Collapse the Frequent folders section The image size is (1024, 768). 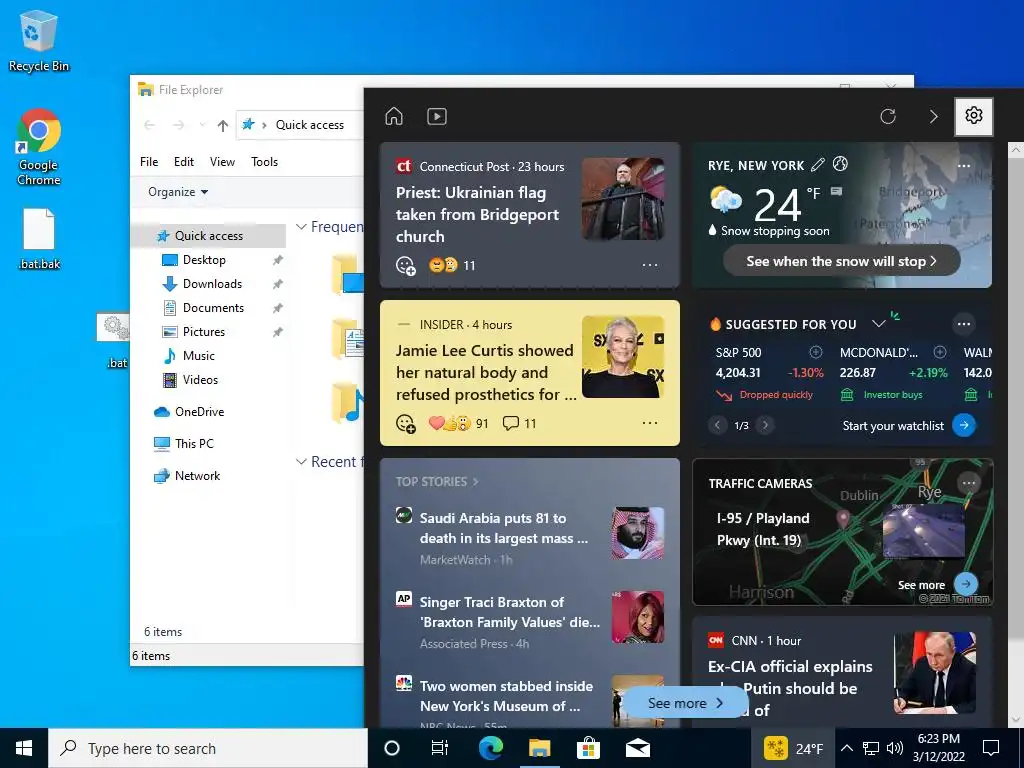pyautogui.click(x=301, y=227)
